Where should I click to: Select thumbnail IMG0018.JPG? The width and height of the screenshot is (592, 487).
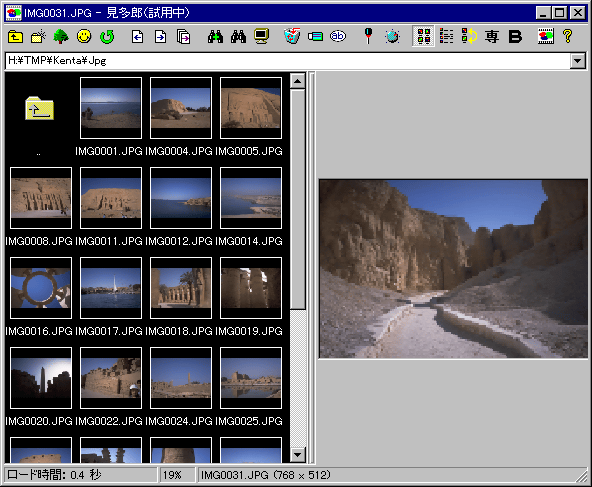181,288
